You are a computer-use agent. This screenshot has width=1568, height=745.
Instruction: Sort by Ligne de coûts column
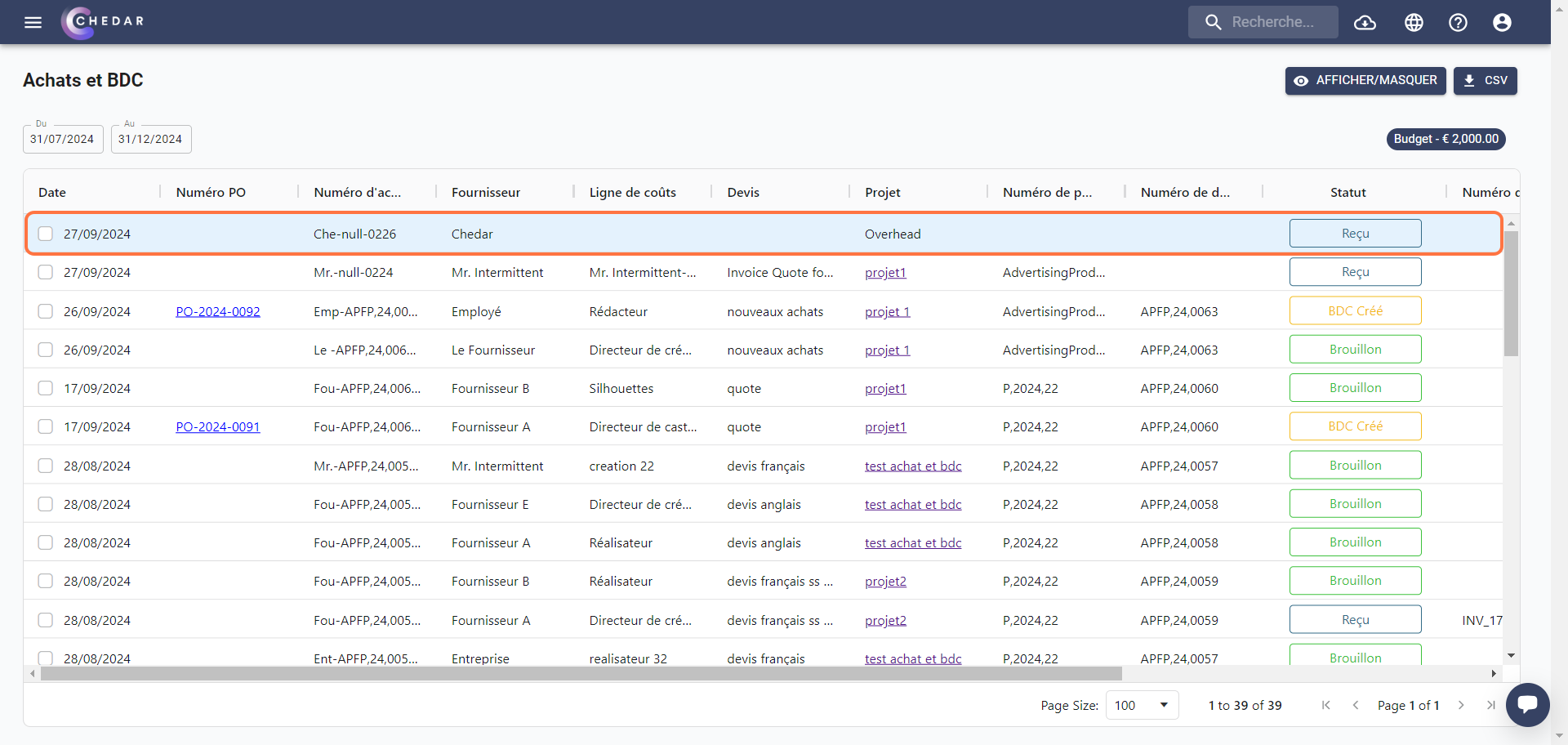[x=633, y=192]
